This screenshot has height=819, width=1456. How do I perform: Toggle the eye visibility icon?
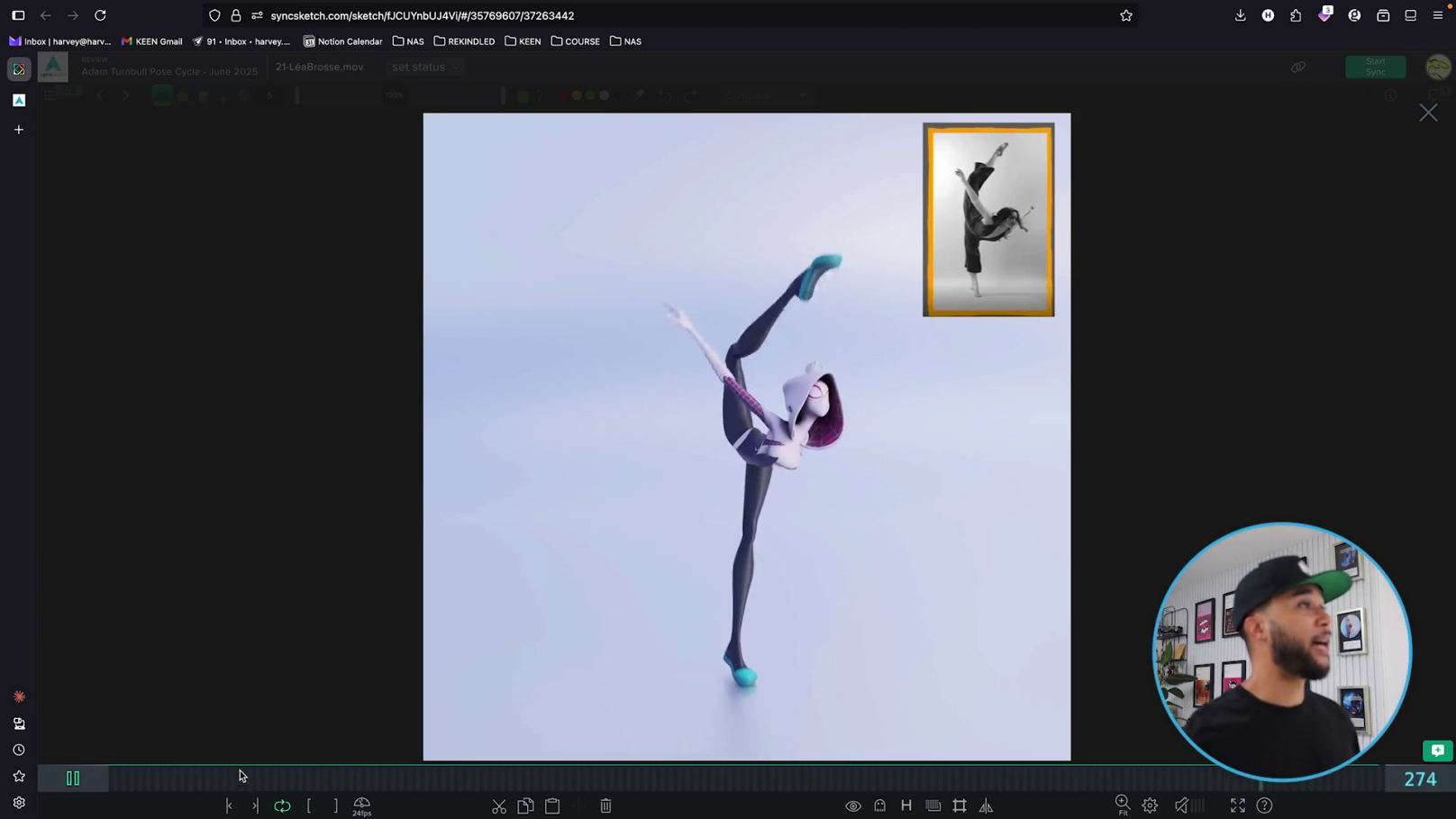tap(852, 806)
